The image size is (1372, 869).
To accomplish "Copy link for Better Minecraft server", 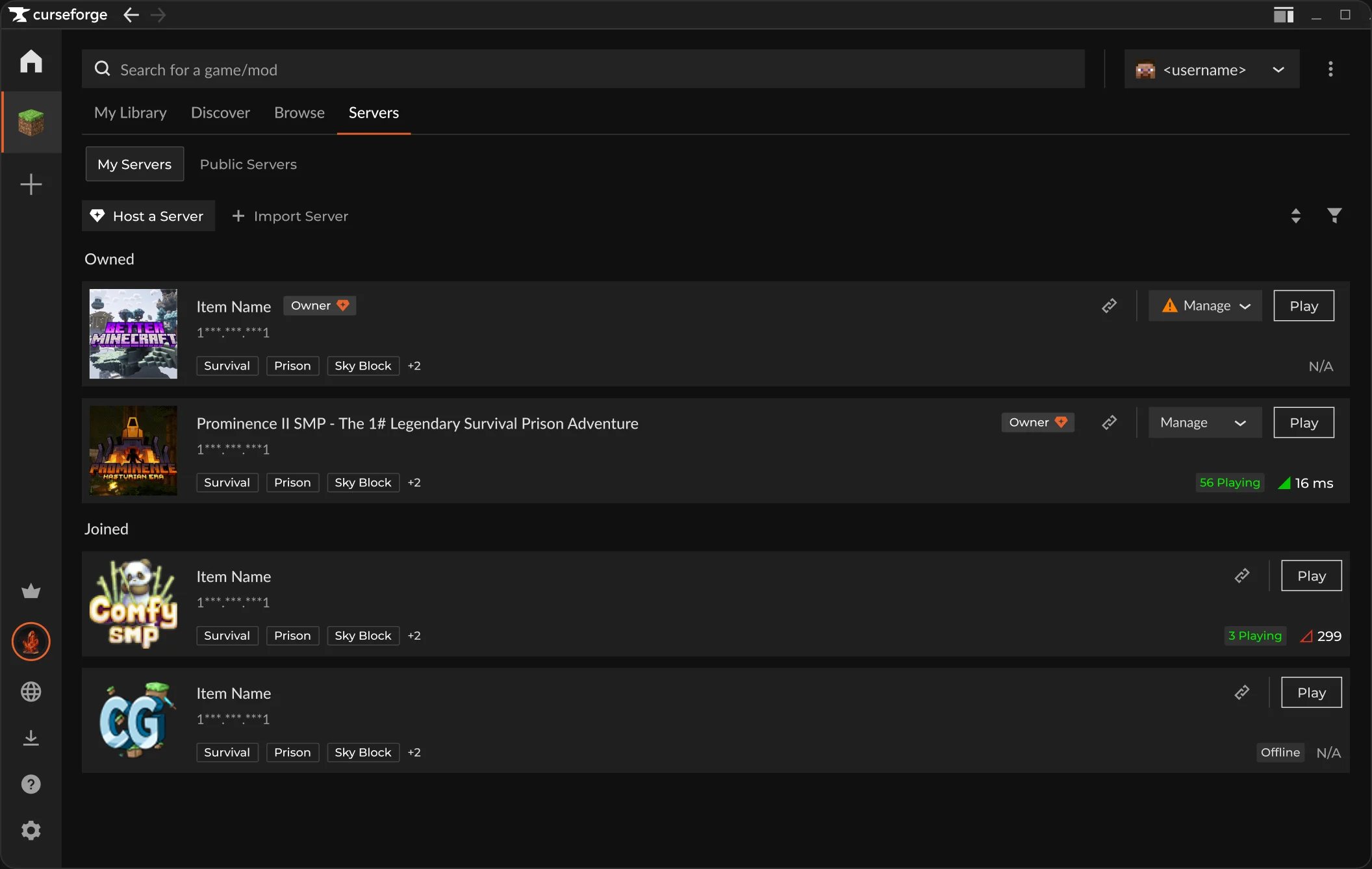I will tap(1110, 306).
